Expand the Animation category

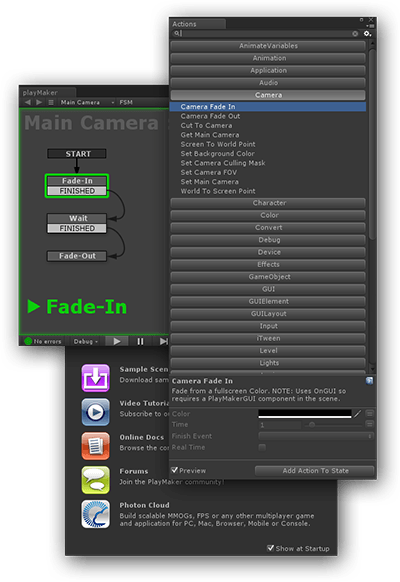click(268, 58)
